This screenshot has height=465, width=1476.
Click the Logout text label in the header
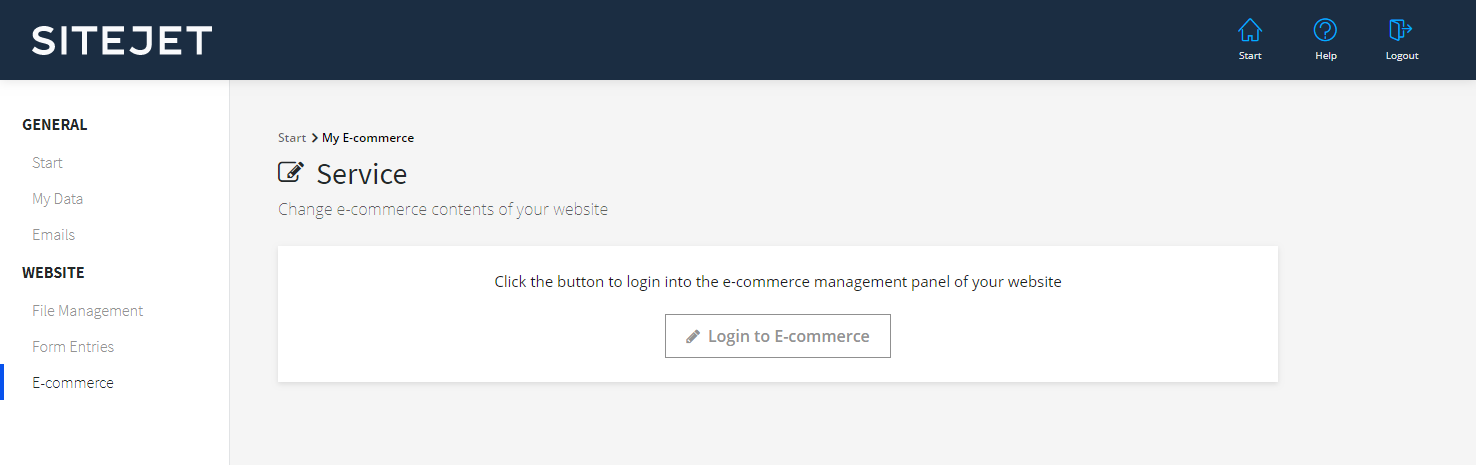click(1402, 56)
